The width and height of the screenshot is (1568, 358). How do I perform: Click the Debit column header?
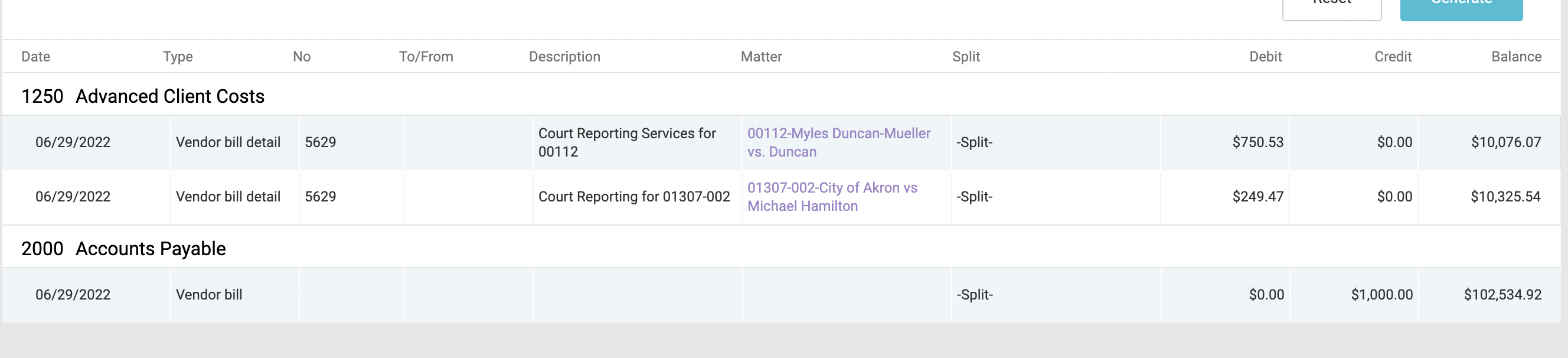[x=1265, y=57]
